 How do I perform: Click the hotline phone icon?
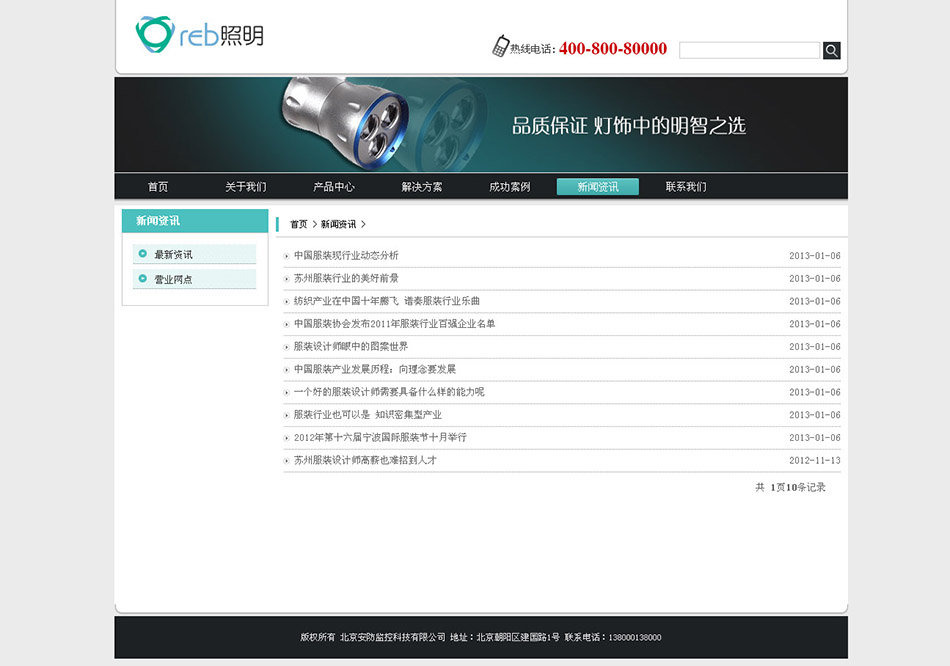(500, 46)
